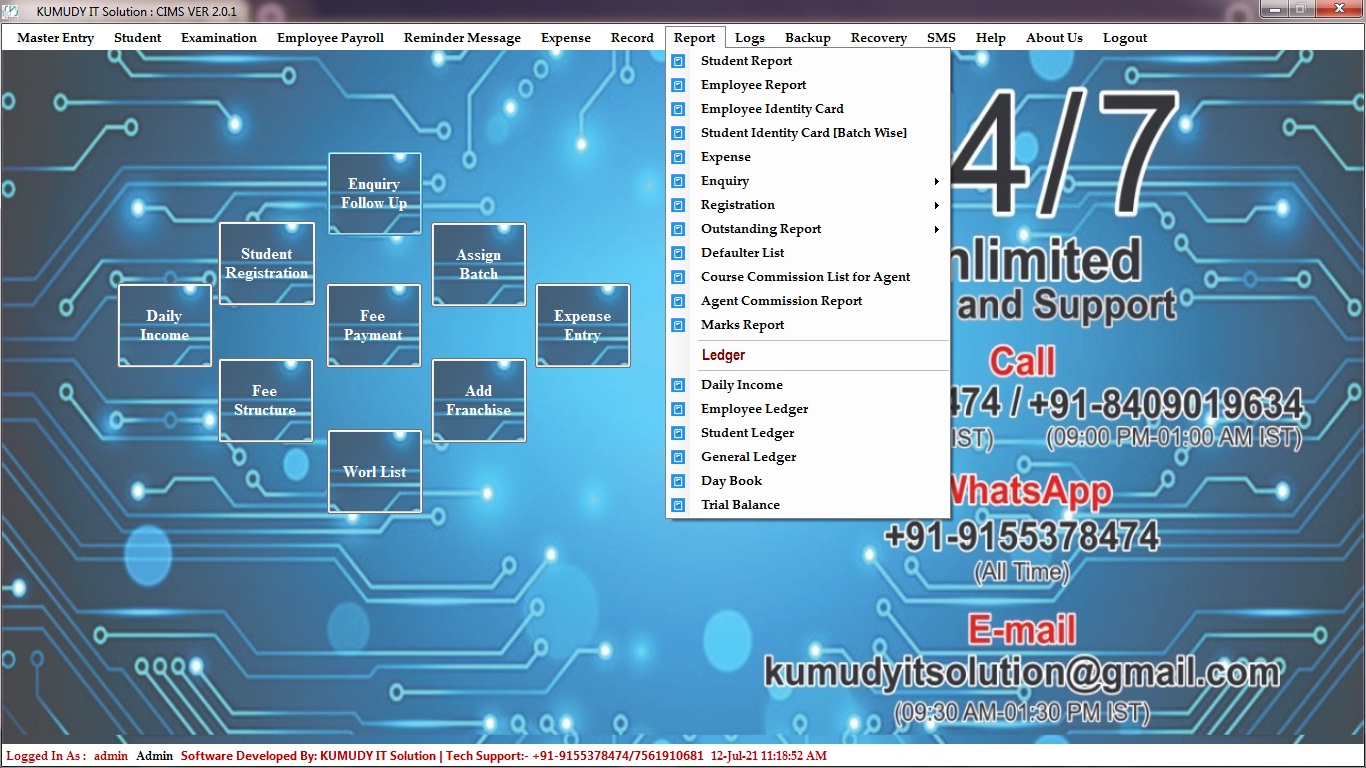Viewport: 1366px width, 768px height.
Task: Click Logout in the menu bar
Action: (x=1125, y=38)
